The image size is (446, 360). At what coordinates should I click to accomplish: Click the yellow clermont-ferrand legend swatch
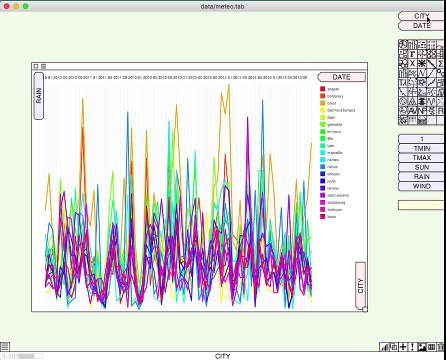(322, 110)
